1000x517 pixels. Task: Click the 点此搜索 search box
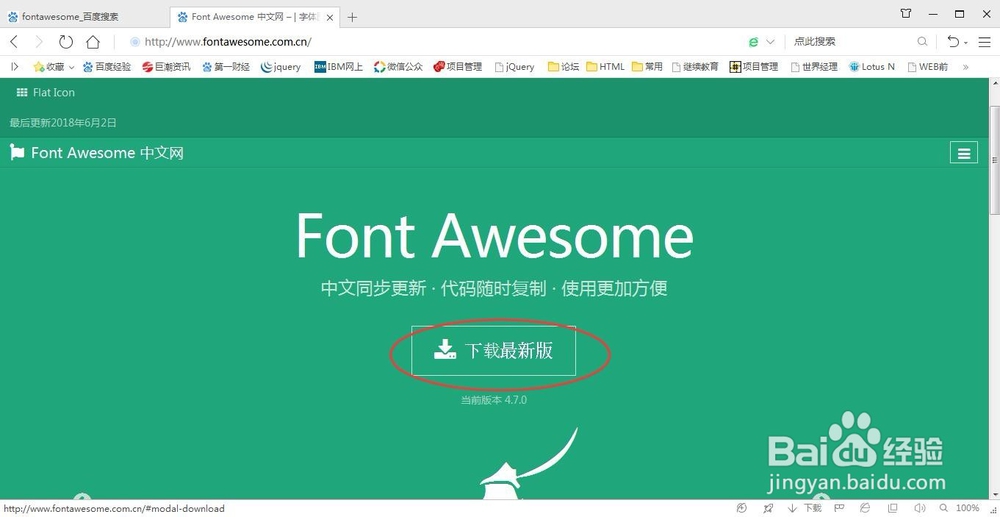(851, 42)
